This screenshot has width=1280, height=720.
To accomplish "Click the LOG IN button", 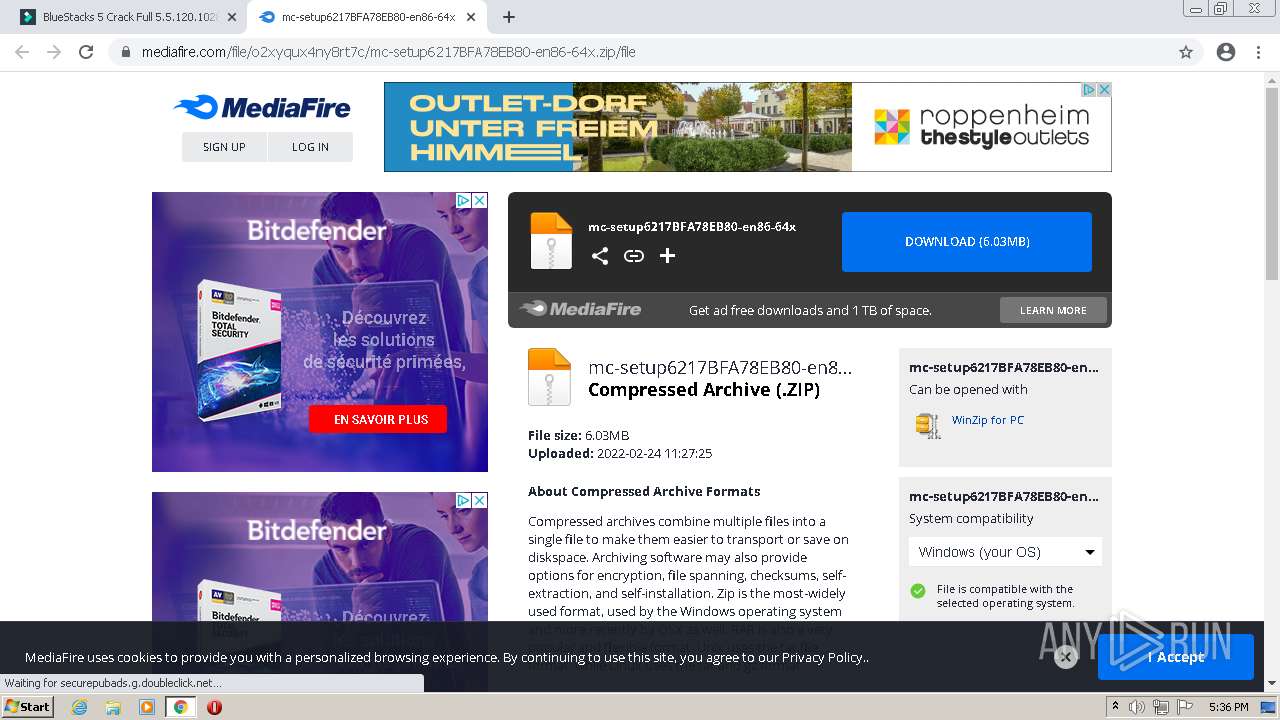I will (x=310, y=146).
